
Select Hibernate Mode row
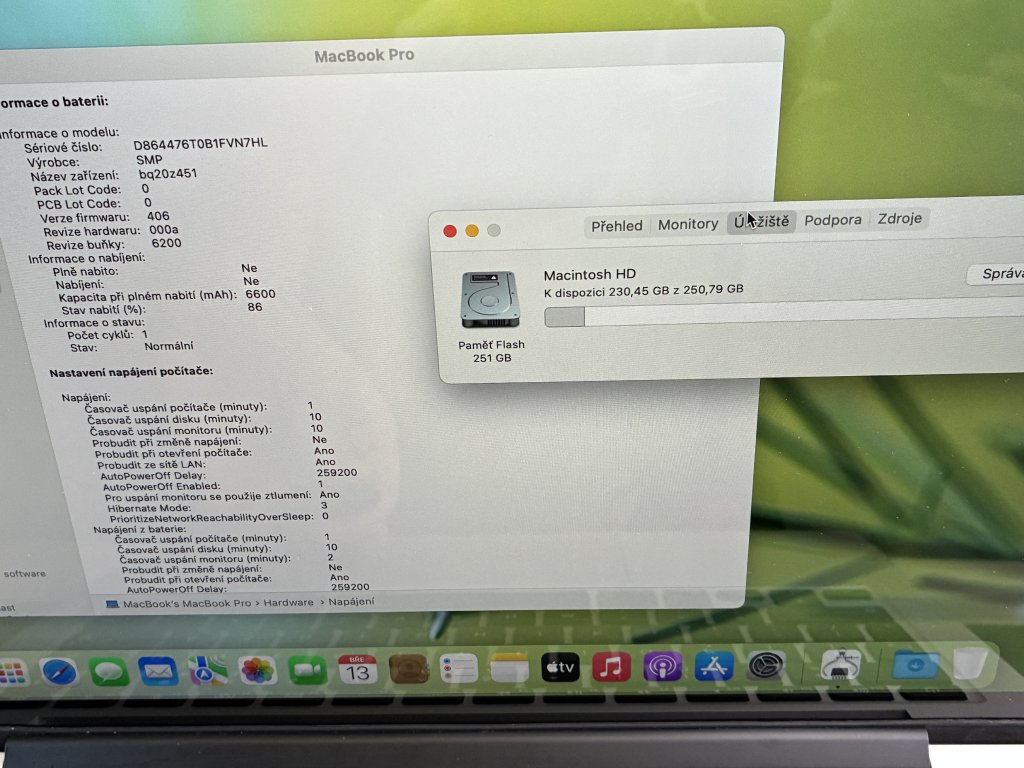click(217, 507)
